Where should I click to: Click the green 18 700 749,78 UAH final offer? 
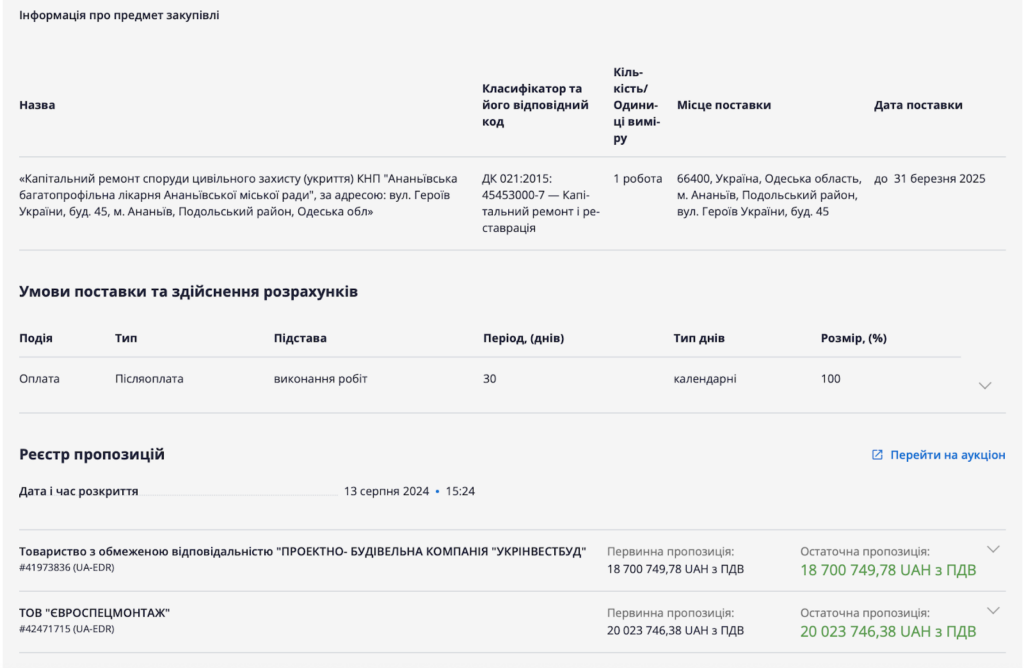[x=887, y=570]
